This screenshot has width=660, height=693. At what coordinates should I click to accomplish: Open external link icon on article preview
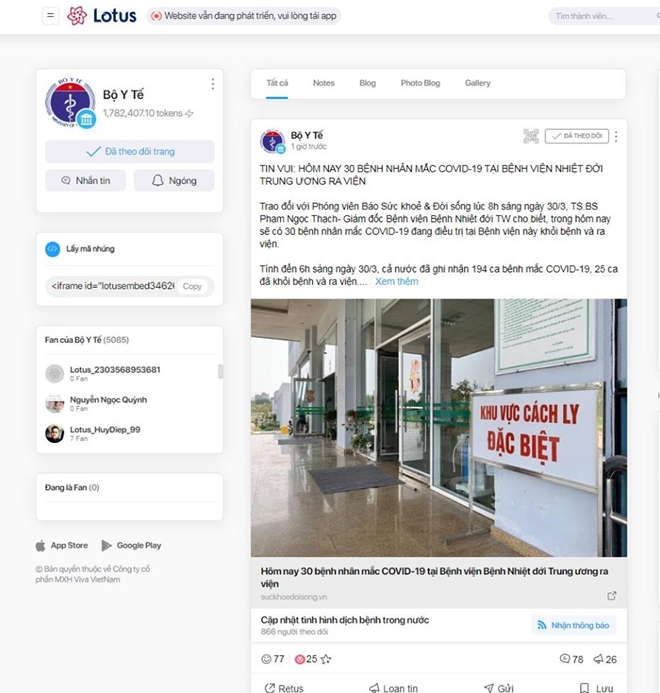[x=612, y=596]
